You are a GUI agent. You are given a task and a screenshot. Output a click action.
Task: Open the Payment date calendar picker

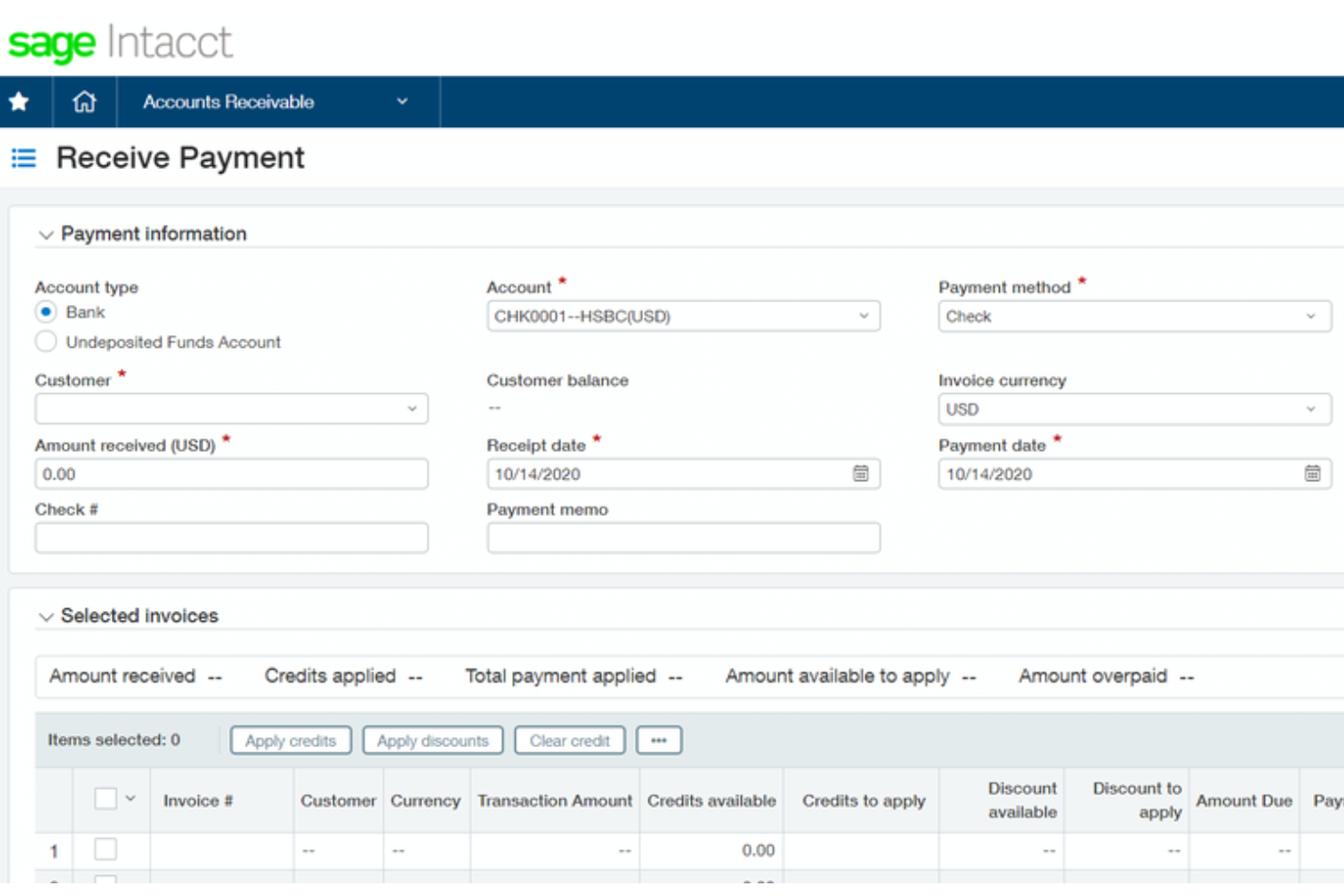pos(1312,473)
